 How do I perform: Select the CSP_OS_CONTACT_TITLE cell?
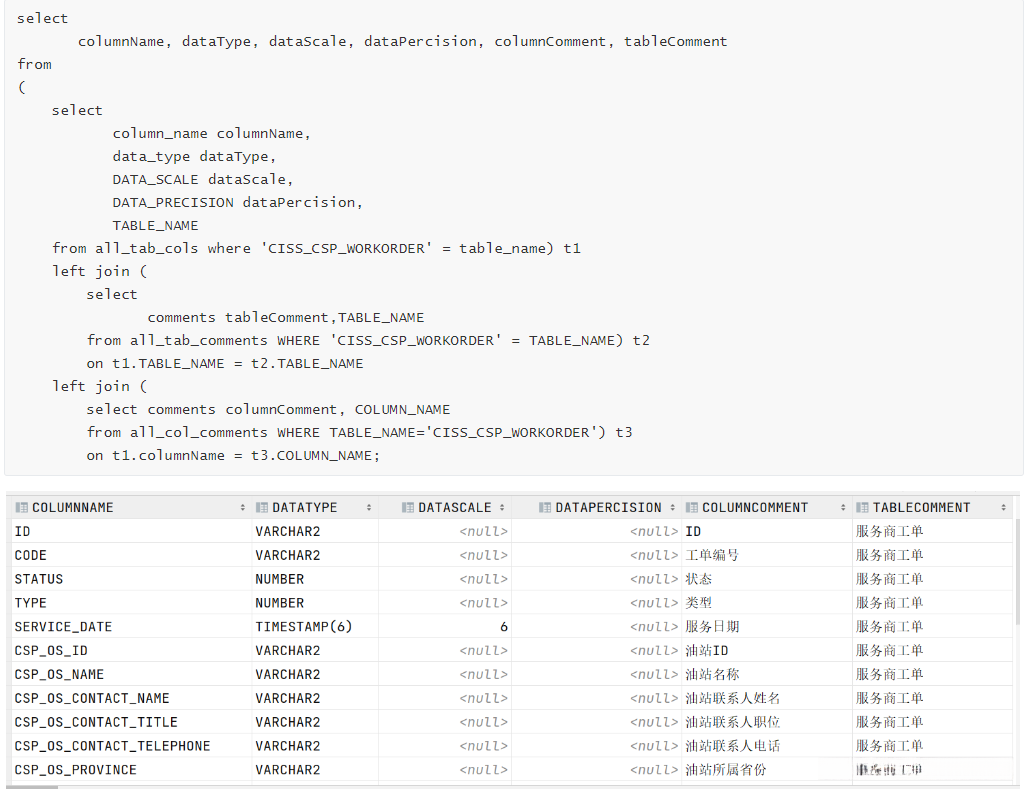[x=130, y=722]
